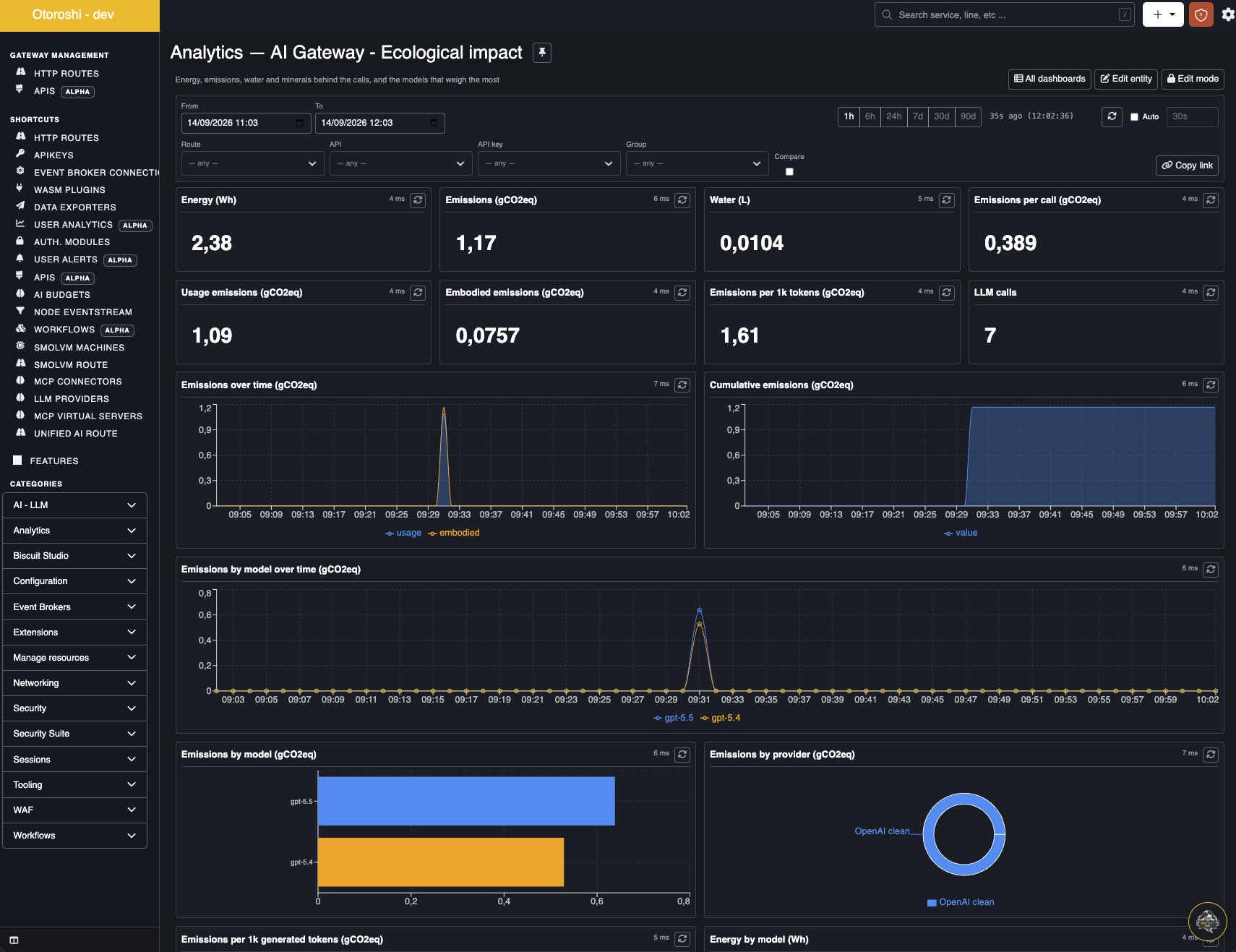
Task: Toggle OpenAI clean legend in provider chart
Action: [961, 902]
